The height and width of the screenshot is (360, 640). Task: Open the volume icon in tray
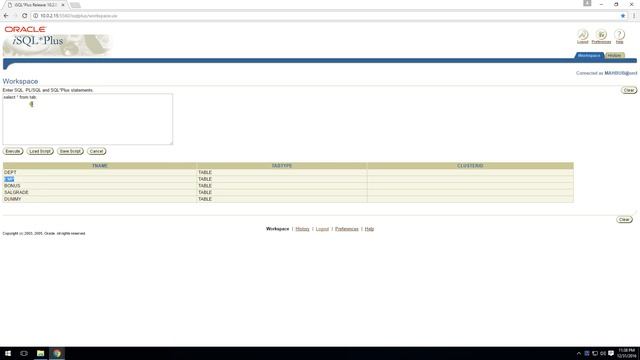pos(603,353)
